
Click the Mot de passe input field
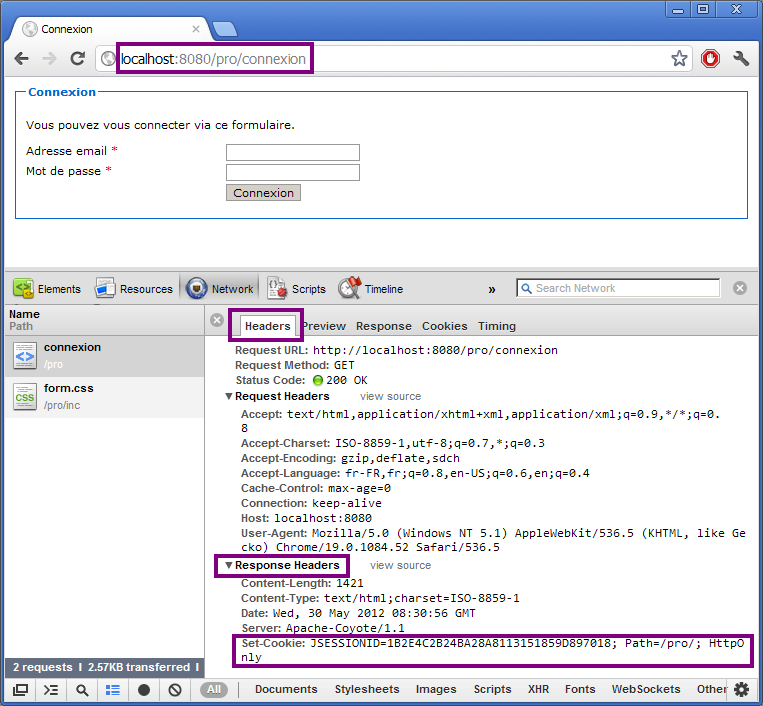(x=292, y=172)
